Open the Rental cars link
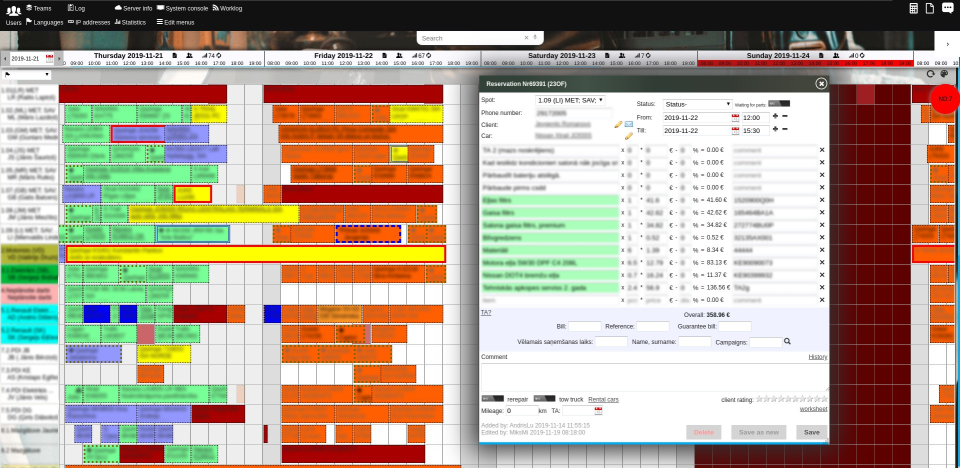 (x=603, y=400)
